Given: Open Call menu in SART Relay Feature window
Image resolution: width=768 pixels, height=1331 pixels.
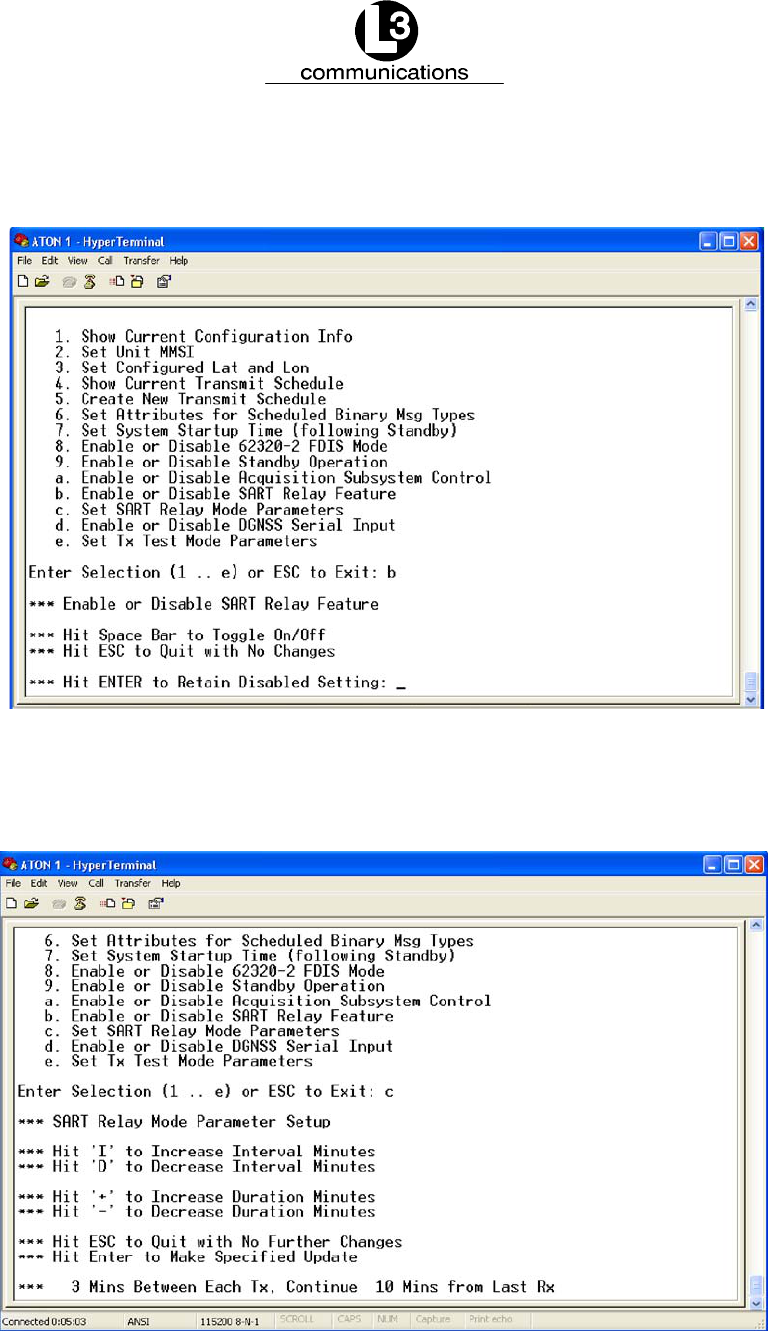Looking at the screenshot, I should 105,261.
